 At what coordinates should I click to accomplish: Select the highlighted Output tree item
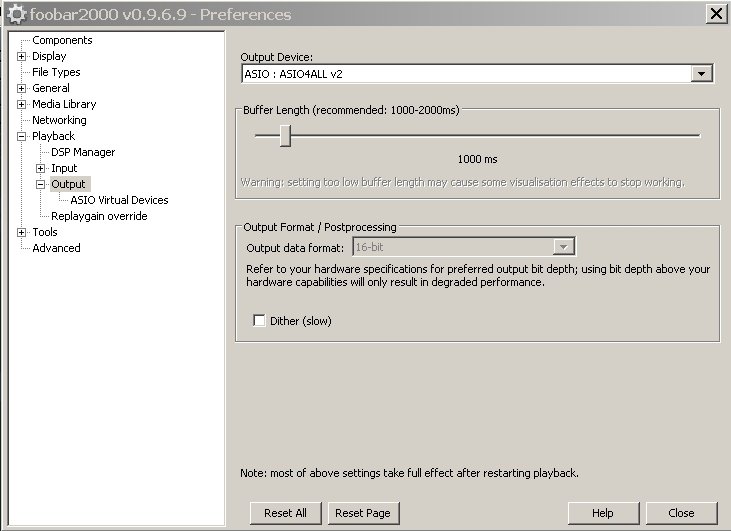point(70,184)
